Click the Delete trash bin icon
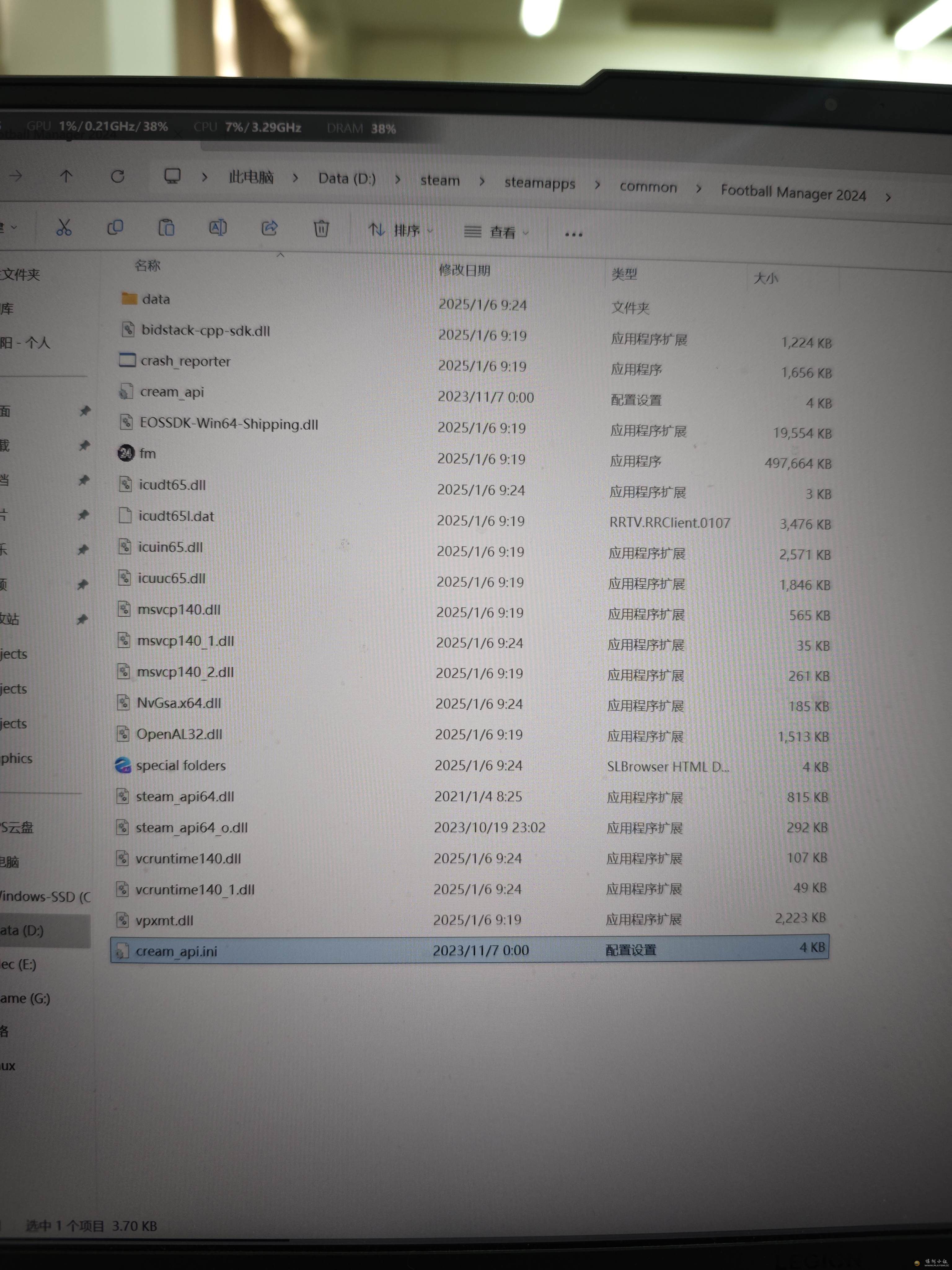 click(321, 229)
